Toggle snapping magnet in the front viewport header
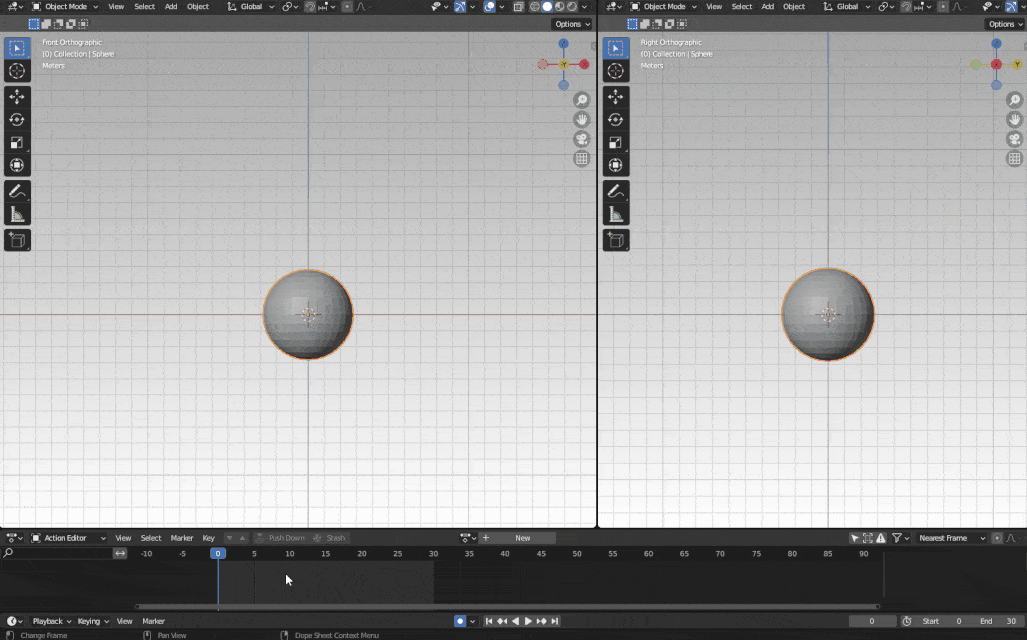Viewport: 1027px width, 640px height. [x=310, y=7]
